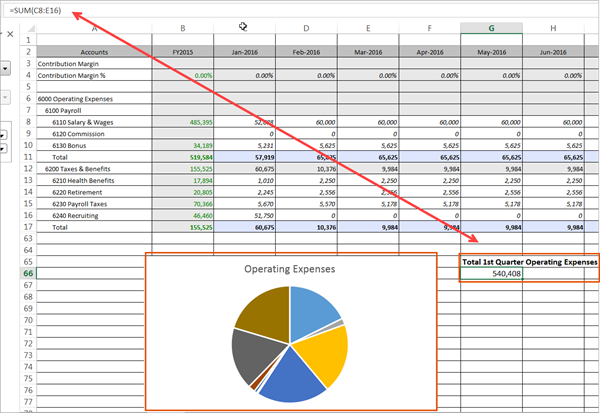Click the green 34,189 bonus value
600x413 pixels.
183,145
